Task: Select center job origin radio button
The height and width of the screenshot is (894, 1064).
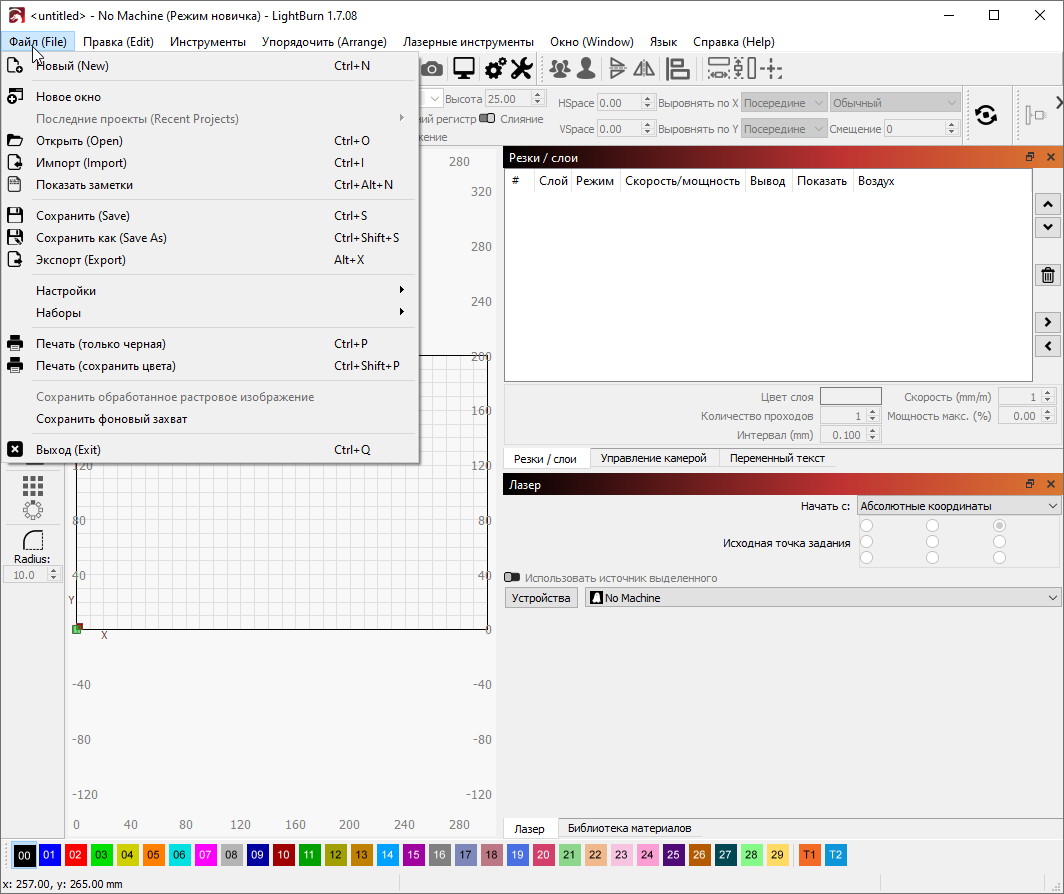Action: click(x=932, y=542)
